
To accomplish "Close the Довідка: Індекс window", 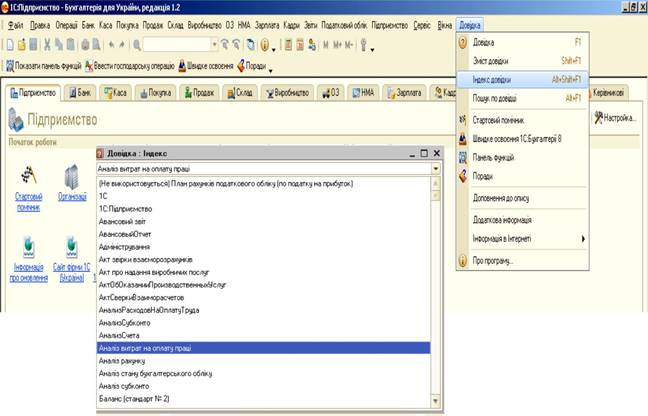I will (436, 153).
